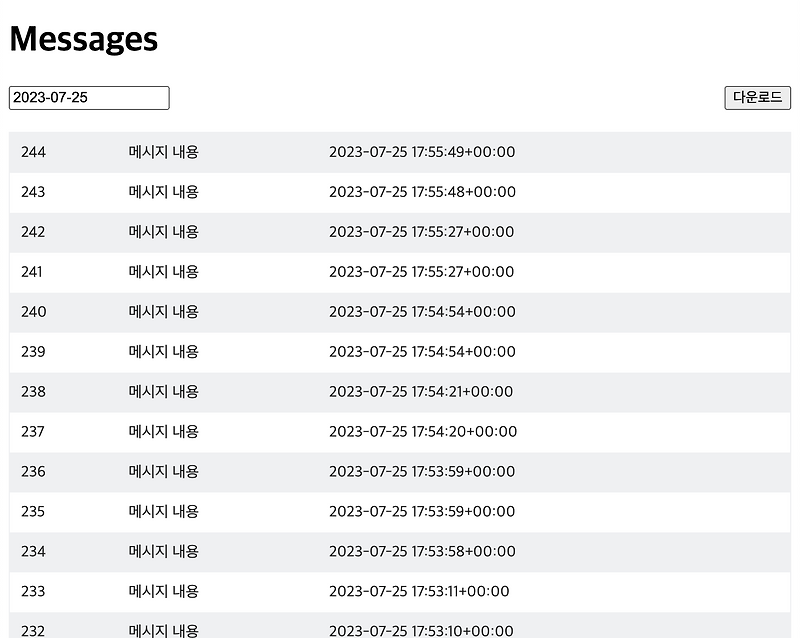Click timestamp 17:55:48 in the table

pyautogui.click(x=422, y=192)
